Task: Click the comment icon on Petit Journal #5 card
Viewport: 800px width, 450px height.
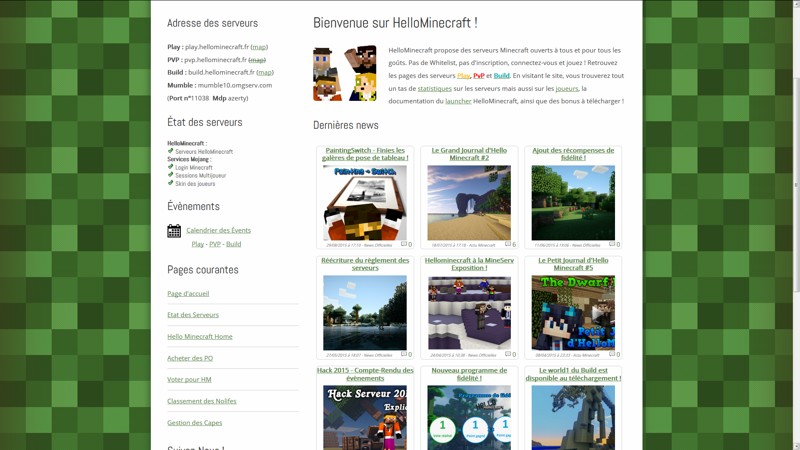Action: pyautogui.click(x=612, y=354)
